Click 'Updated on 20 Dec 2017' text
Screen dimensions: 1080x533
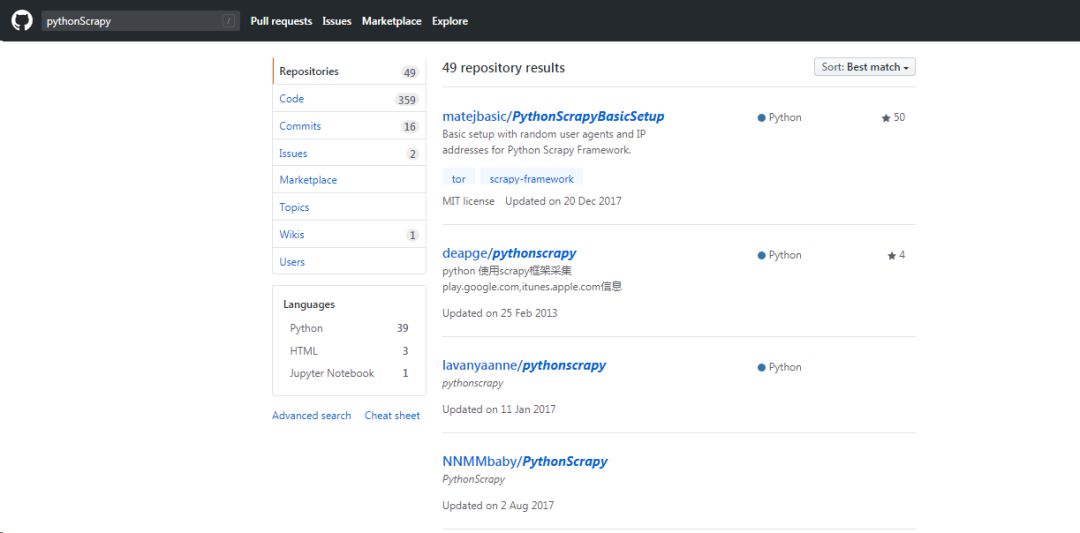563,201
